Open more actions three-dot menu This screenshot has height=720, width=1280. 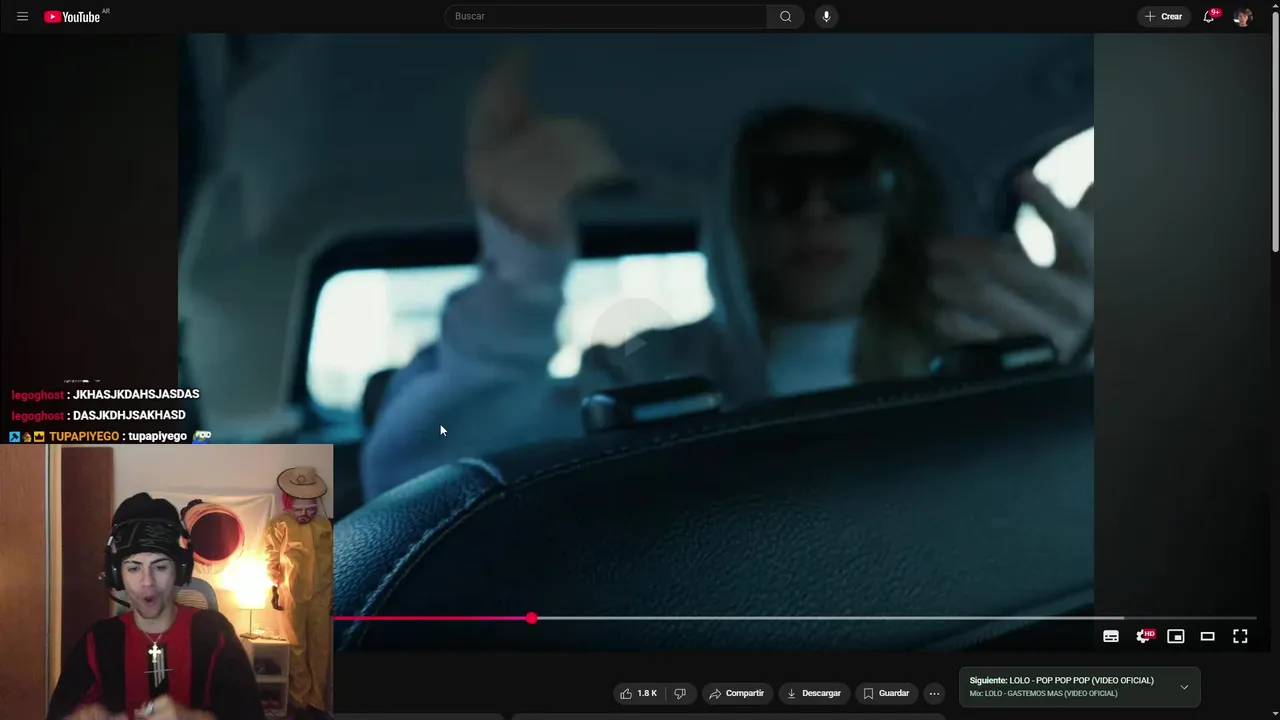pos(934,693)
